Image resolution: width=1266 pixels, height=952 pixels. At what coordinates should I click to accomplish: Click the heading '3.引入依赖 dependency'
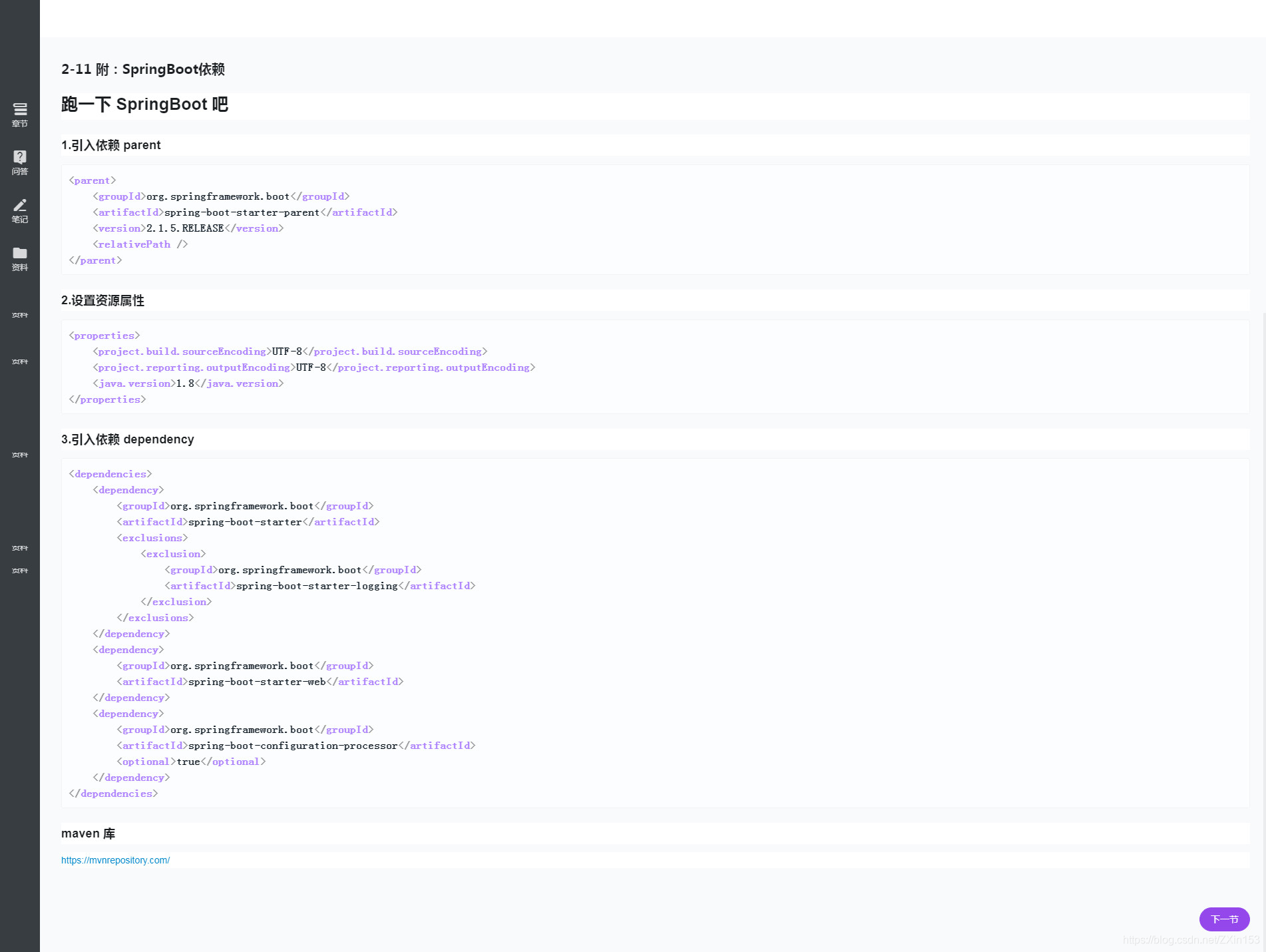click(128, 439)
